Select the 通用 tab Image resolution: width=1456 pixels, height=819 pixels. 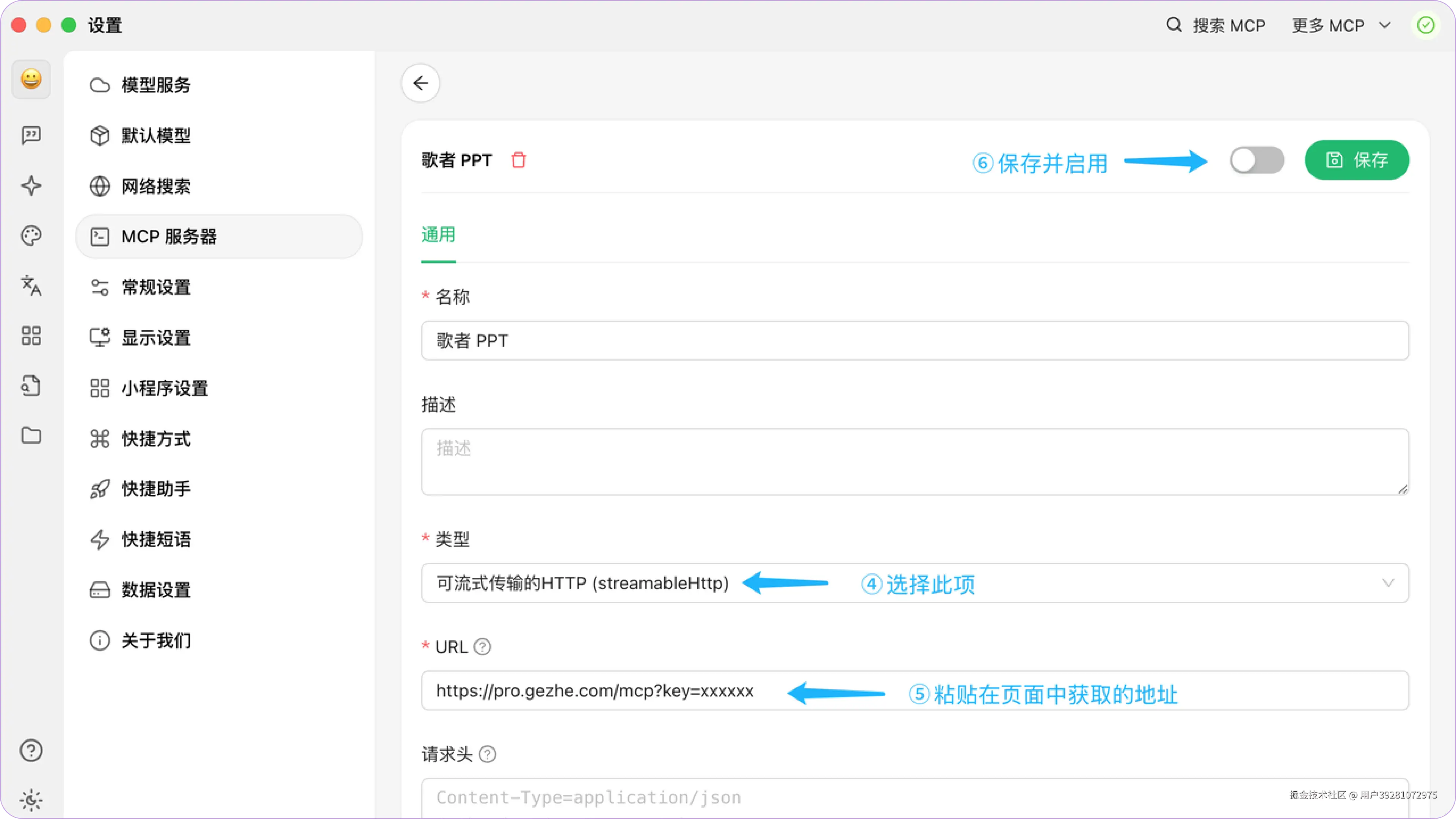pos(438,235)
